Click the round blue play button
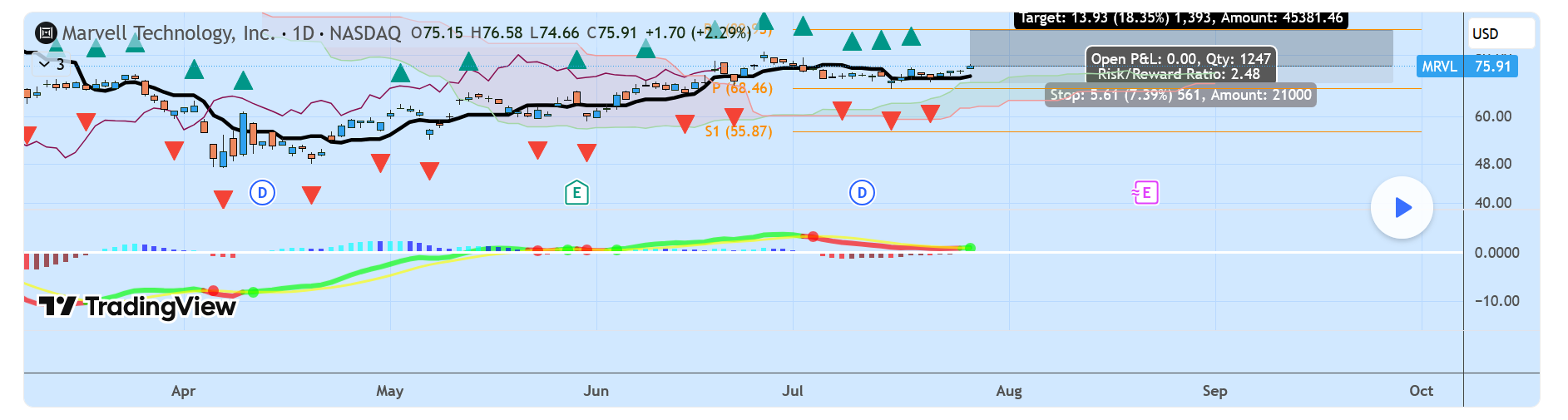Image resolution: width=1568 pixels, height=420 pixels. 1402,207
